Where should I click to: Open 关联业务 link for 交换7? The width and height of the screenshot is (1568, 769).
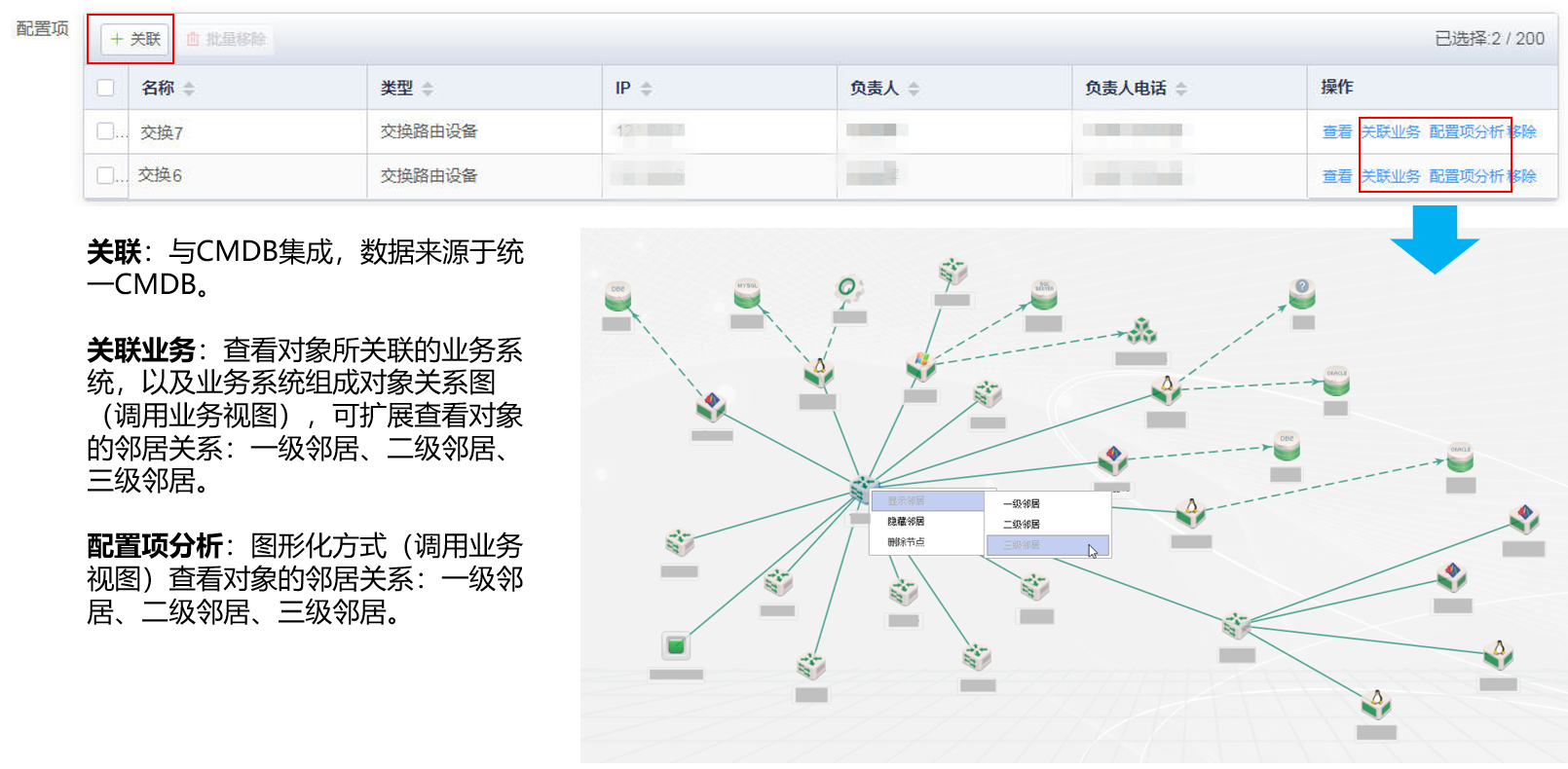(x=1390, y=131)
